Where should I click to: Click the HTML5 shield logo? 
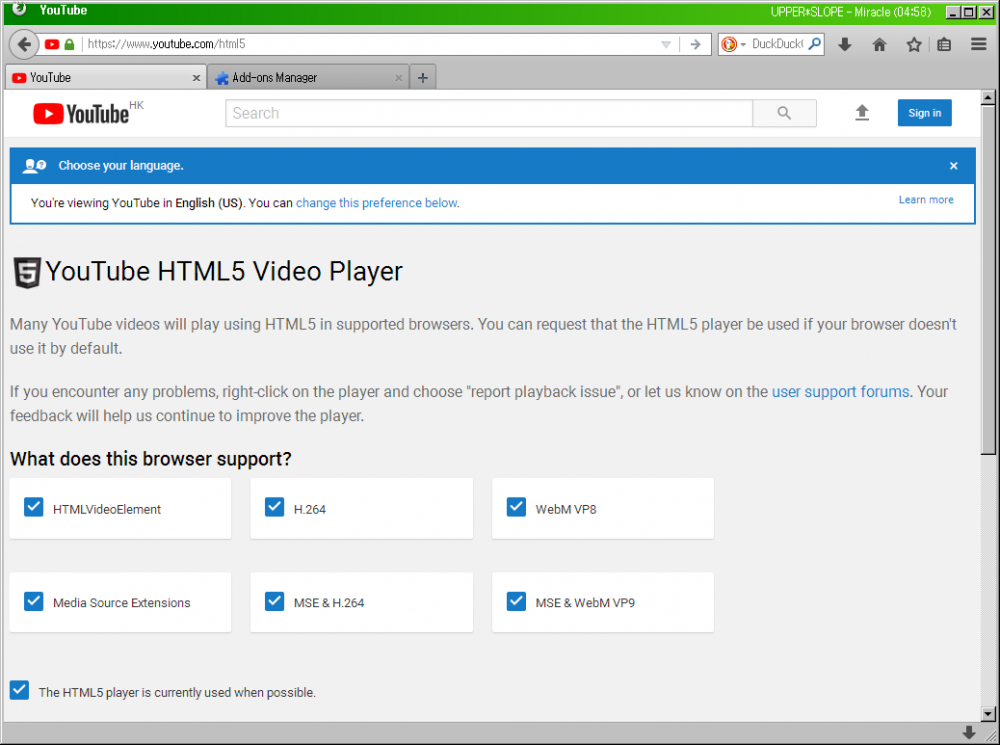pyautogui.click(x=25, y=271)
